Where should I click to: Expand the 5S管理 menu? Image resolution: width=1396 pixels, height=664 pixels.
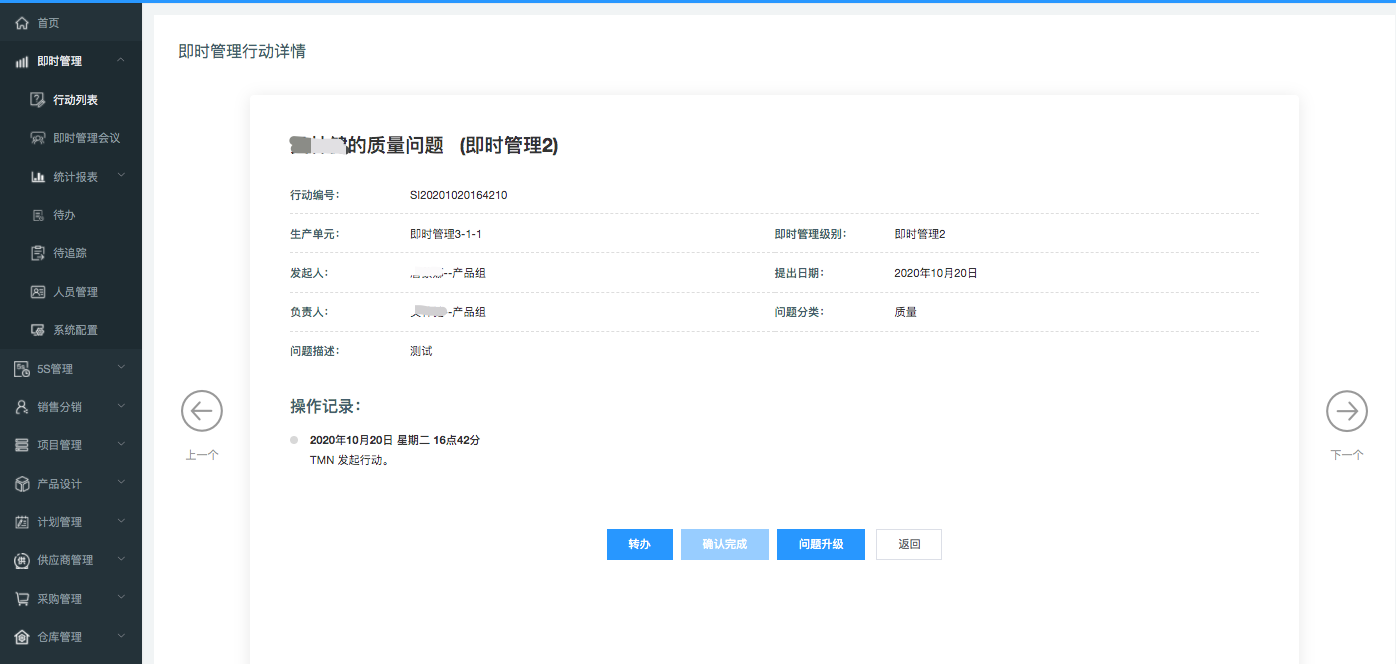point(121,368)
